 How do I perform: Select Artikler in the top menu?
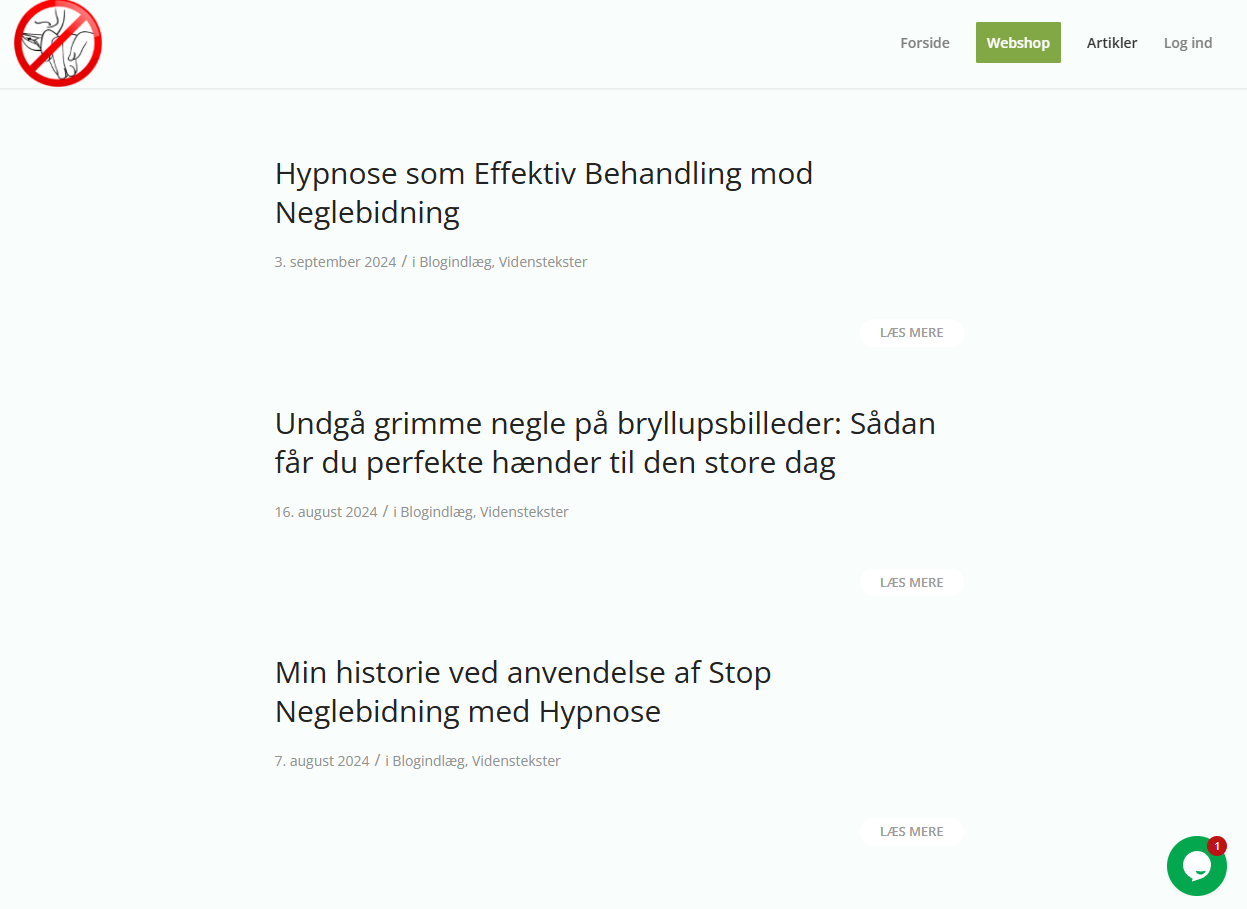[x=1112, y=43]
